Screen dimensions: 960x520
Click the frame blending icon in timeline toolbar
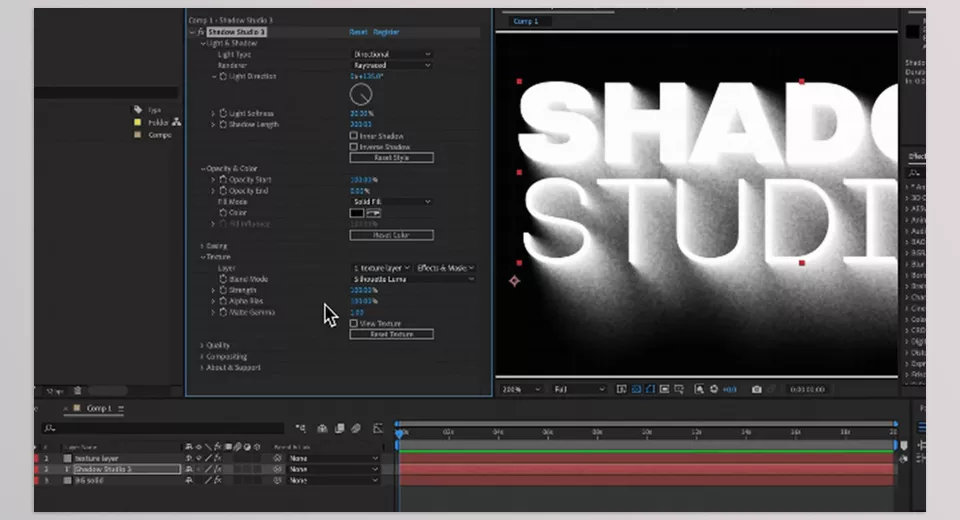(x=340, y=428)
